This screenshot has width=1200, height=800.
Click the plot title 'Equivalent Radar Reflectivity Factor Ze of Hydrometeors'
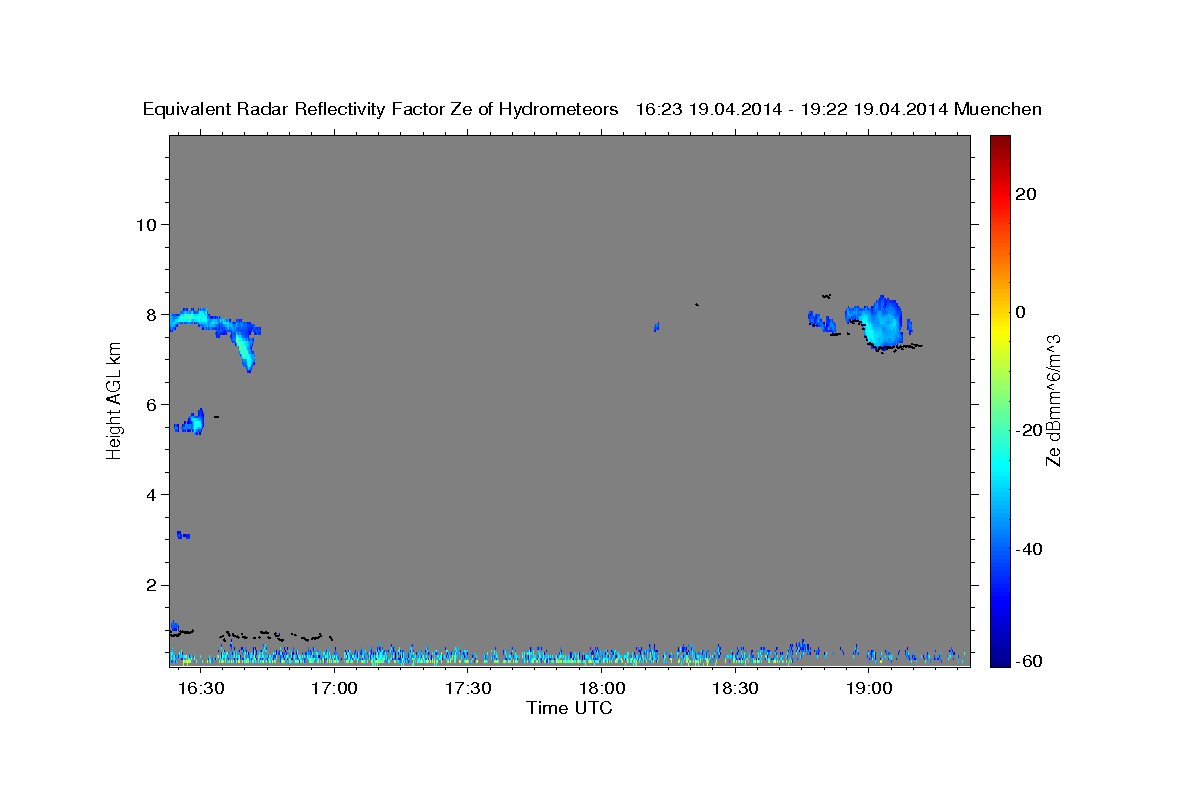(381, 110)
